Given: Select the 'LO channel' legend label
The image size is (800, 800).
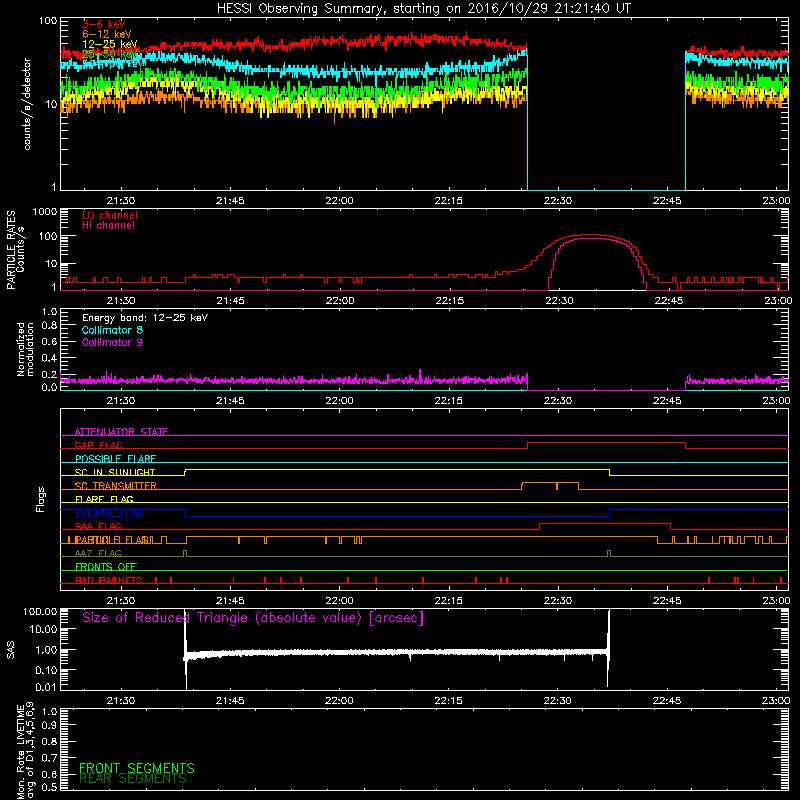Looking at the screenshot, I should click(110, 215).
